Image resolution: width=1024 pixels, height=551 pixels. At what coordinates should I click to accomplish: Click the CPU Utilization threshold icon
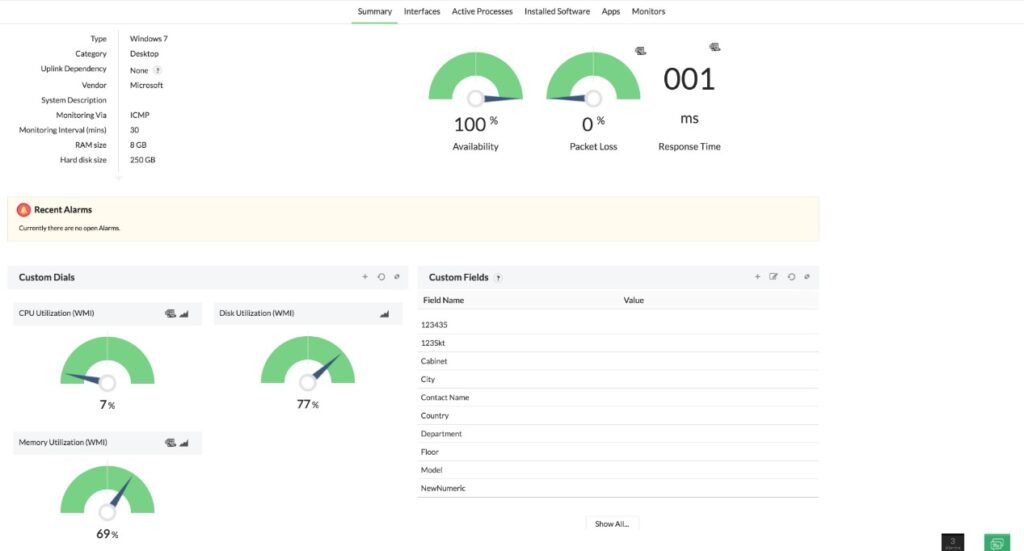[x=170, y=314]
